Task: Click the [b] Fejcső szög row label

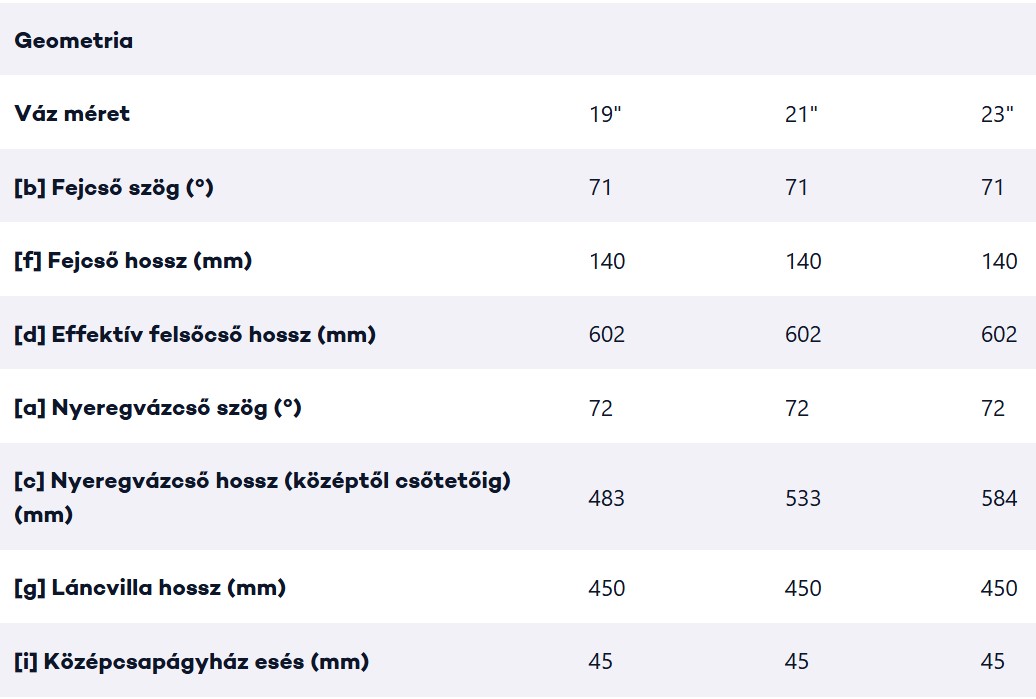Action: click(x=114, y=188)
